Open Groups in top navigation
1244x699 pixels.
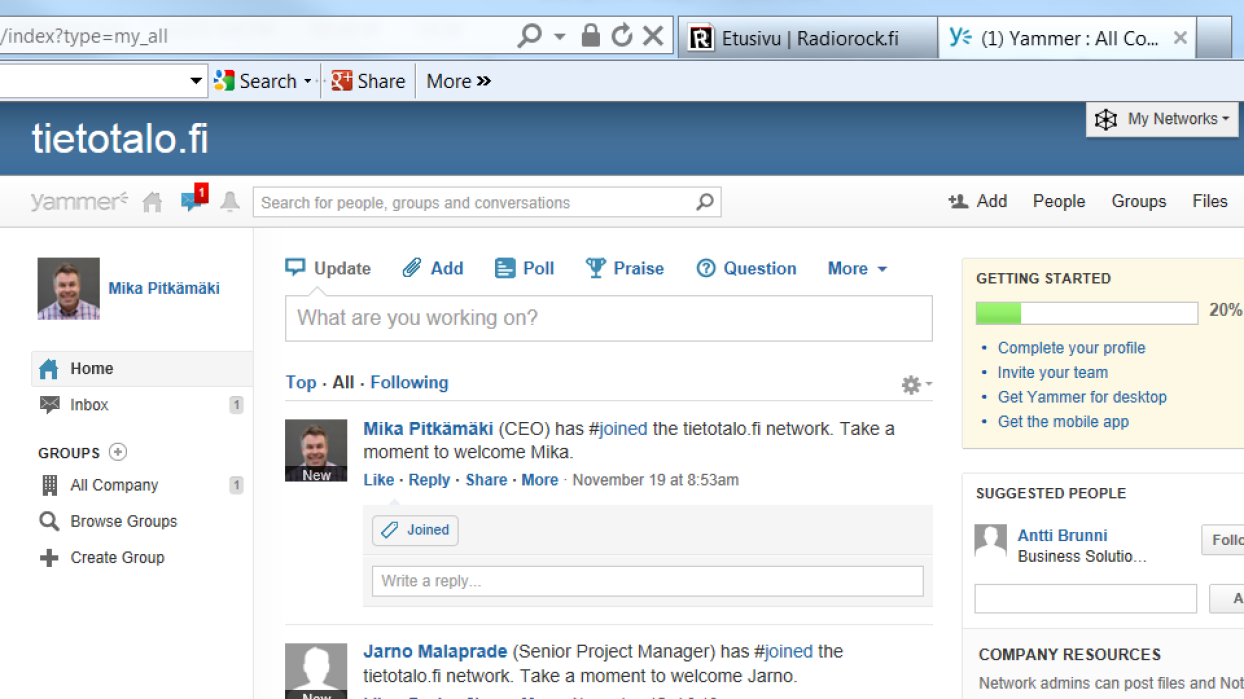pos(1139,201)
